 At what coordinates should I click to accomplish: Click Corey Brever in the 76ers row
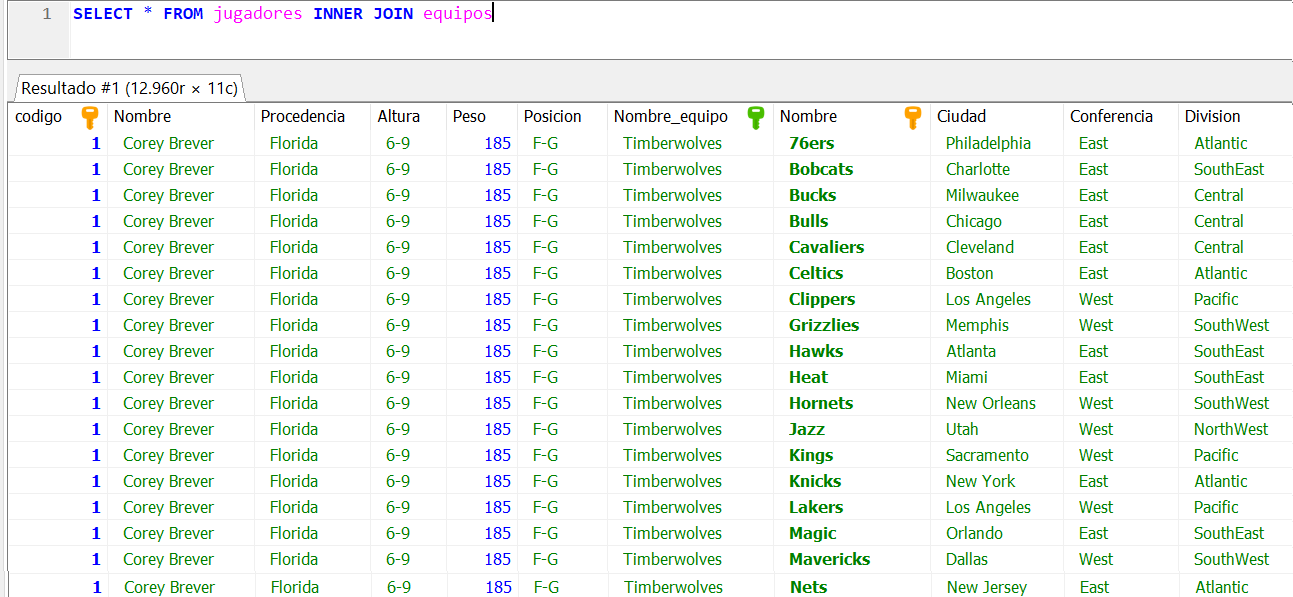coord(168,143)
